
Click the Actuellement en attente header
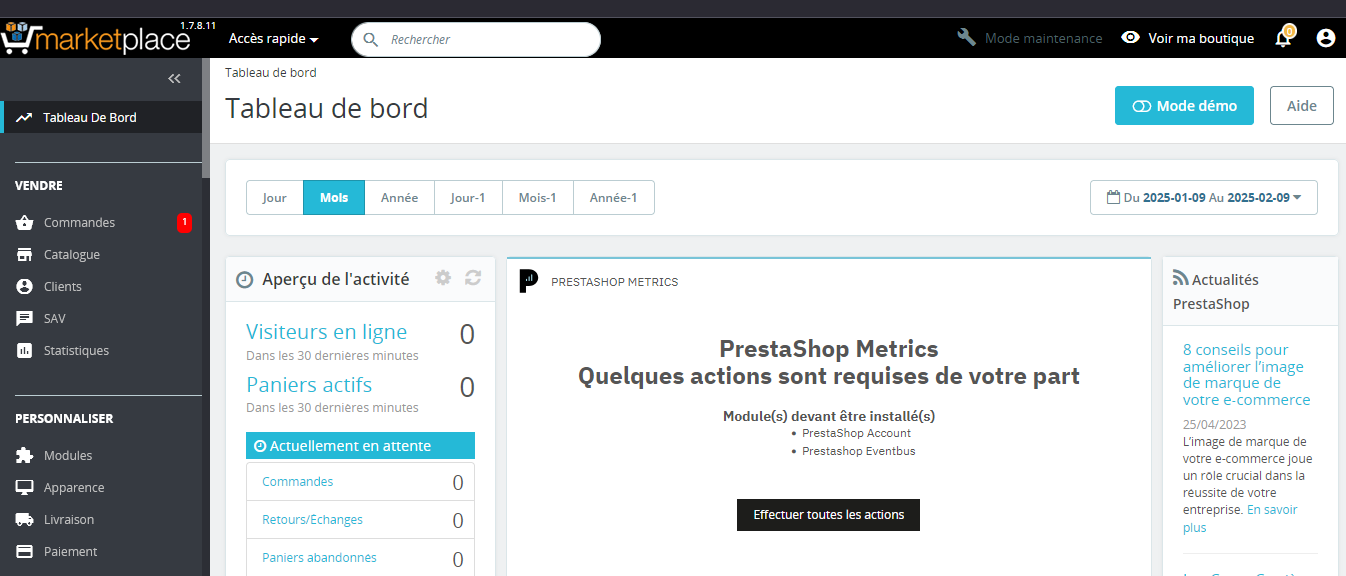[360, 446]
